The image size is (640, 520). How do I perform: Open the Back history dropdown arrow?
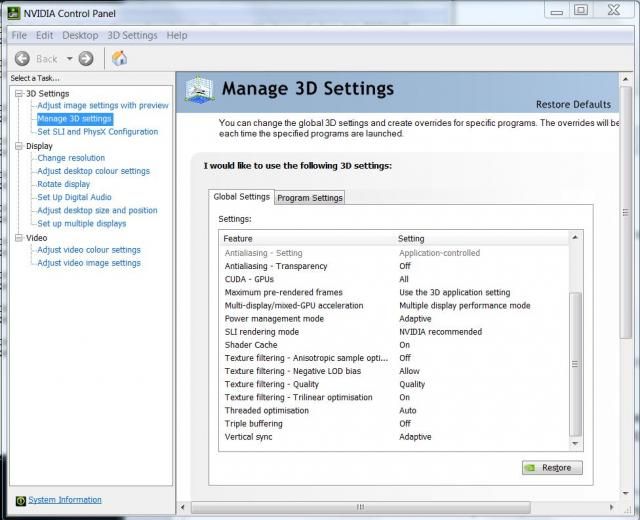[x=70, y=59]
